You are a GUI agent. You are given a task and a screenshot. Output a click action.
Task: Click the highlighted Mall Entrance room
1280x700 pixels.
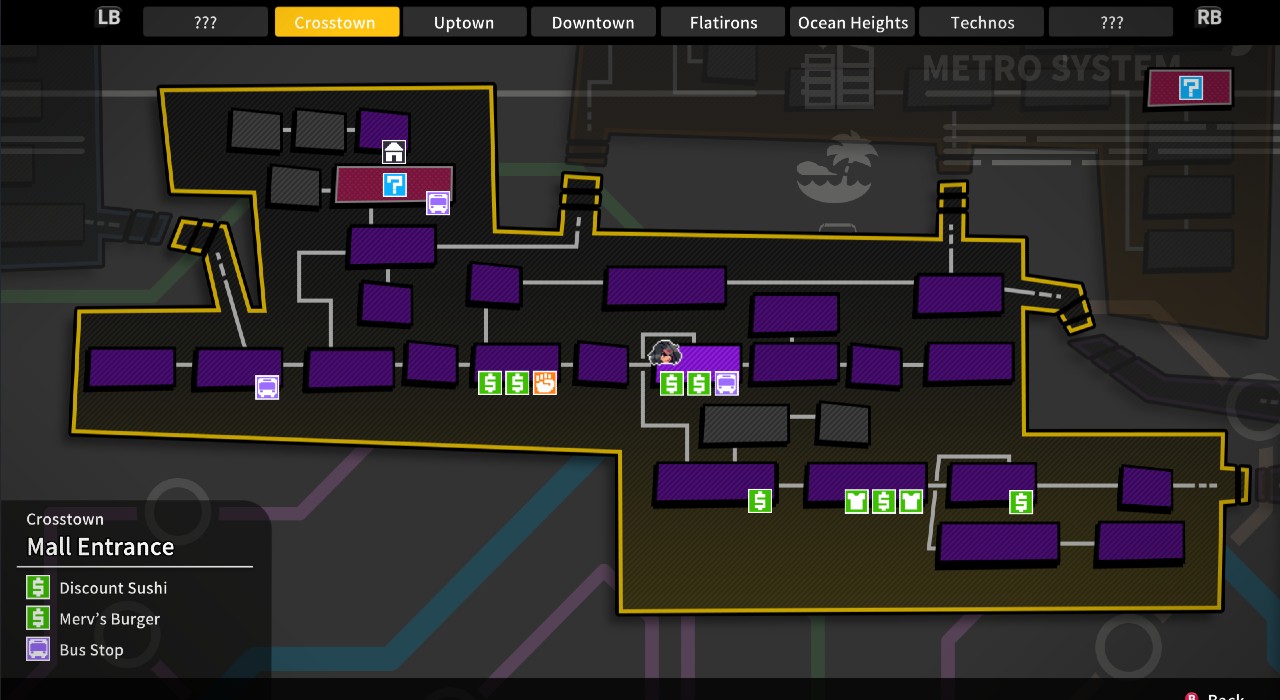tap(711, 358)
